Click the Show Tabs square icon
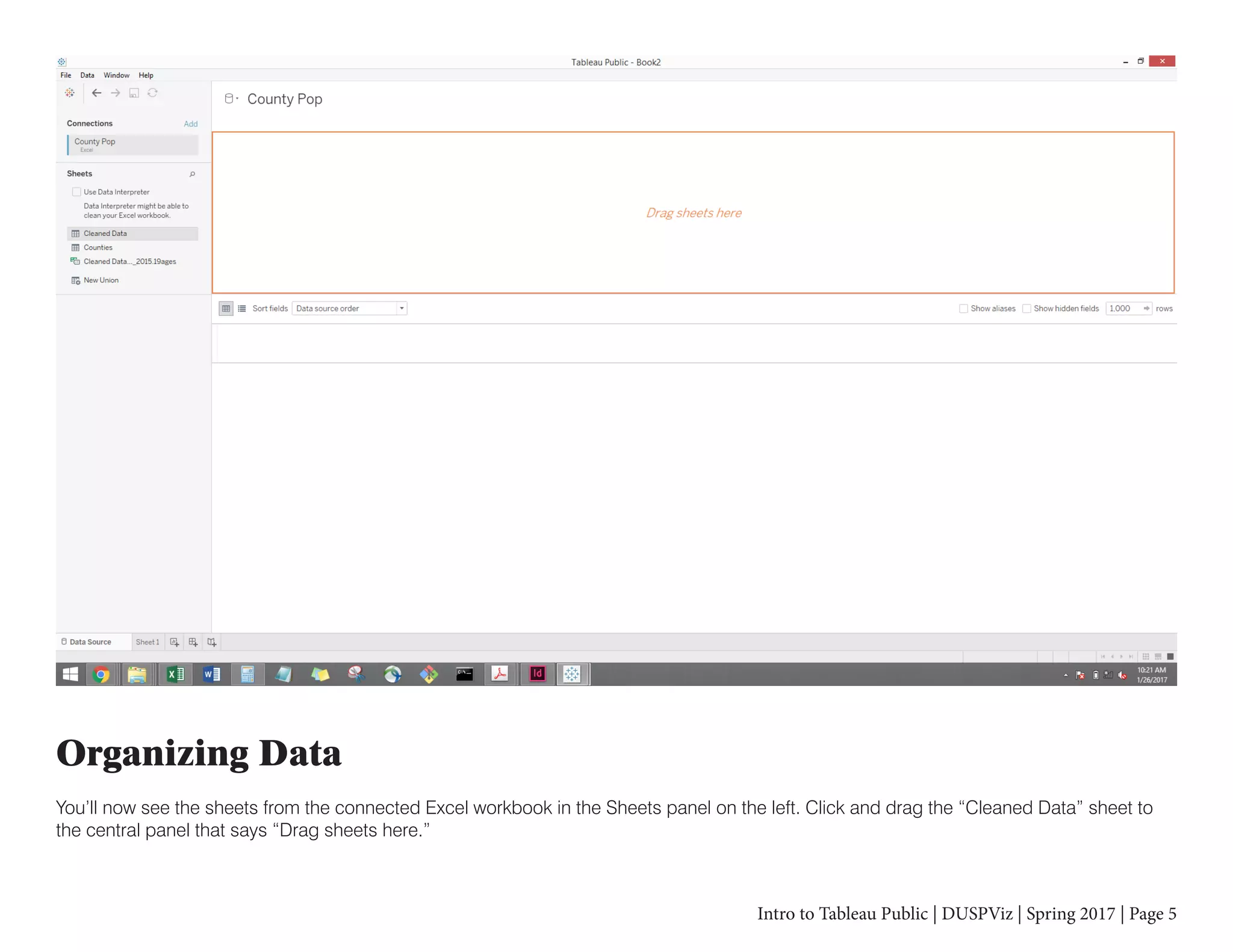The height and width of the screenshot is (952, 1233). (1170, 657)
